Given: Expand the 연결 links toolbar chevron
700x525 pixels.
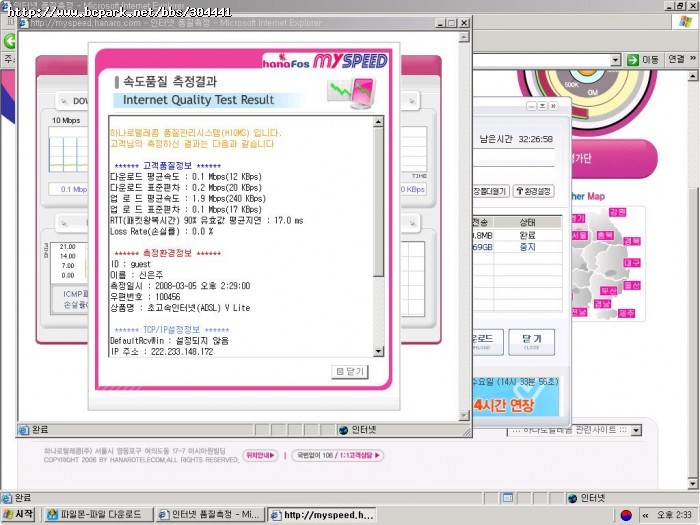Looking at the screenshot, I should 692,58.
